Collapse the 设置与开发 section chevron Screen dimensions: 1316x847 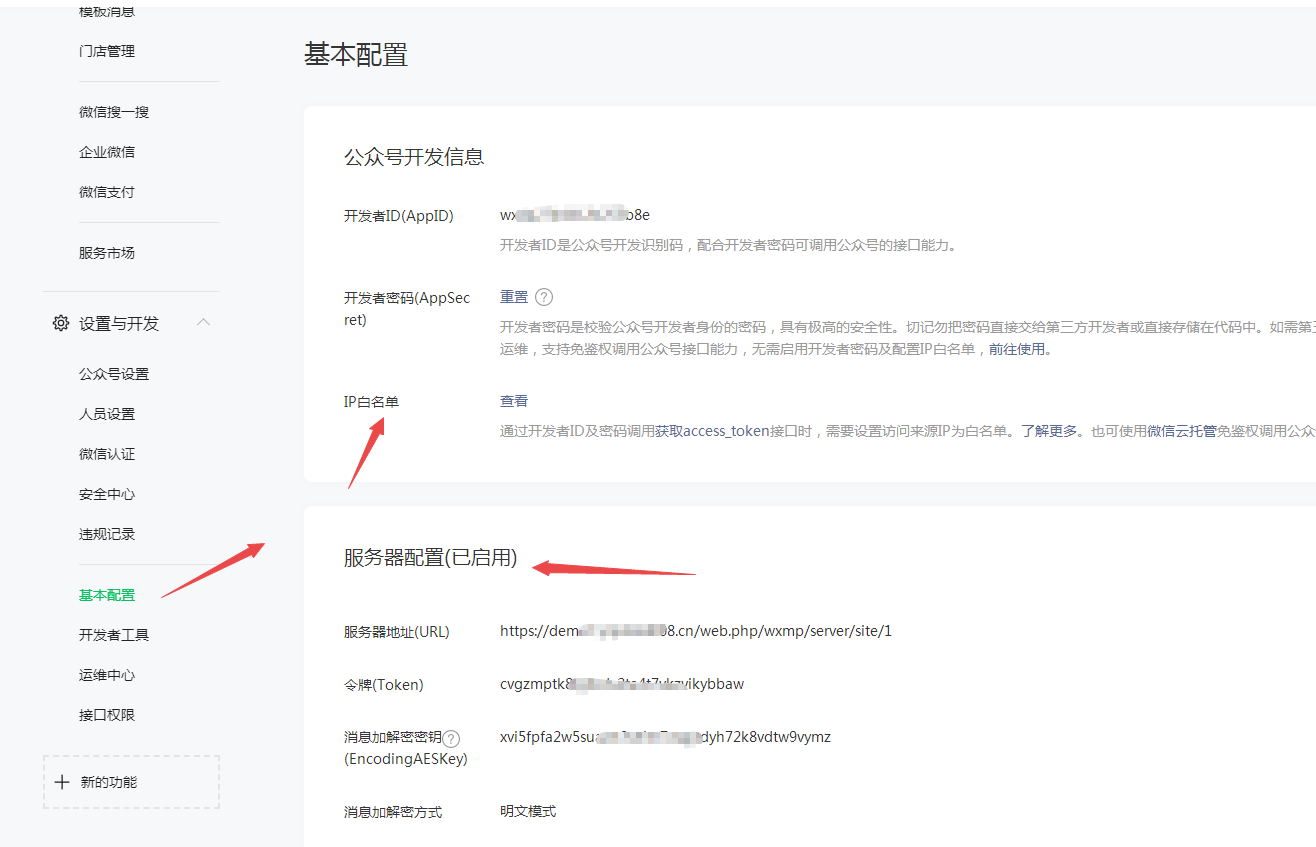(204, 322)
